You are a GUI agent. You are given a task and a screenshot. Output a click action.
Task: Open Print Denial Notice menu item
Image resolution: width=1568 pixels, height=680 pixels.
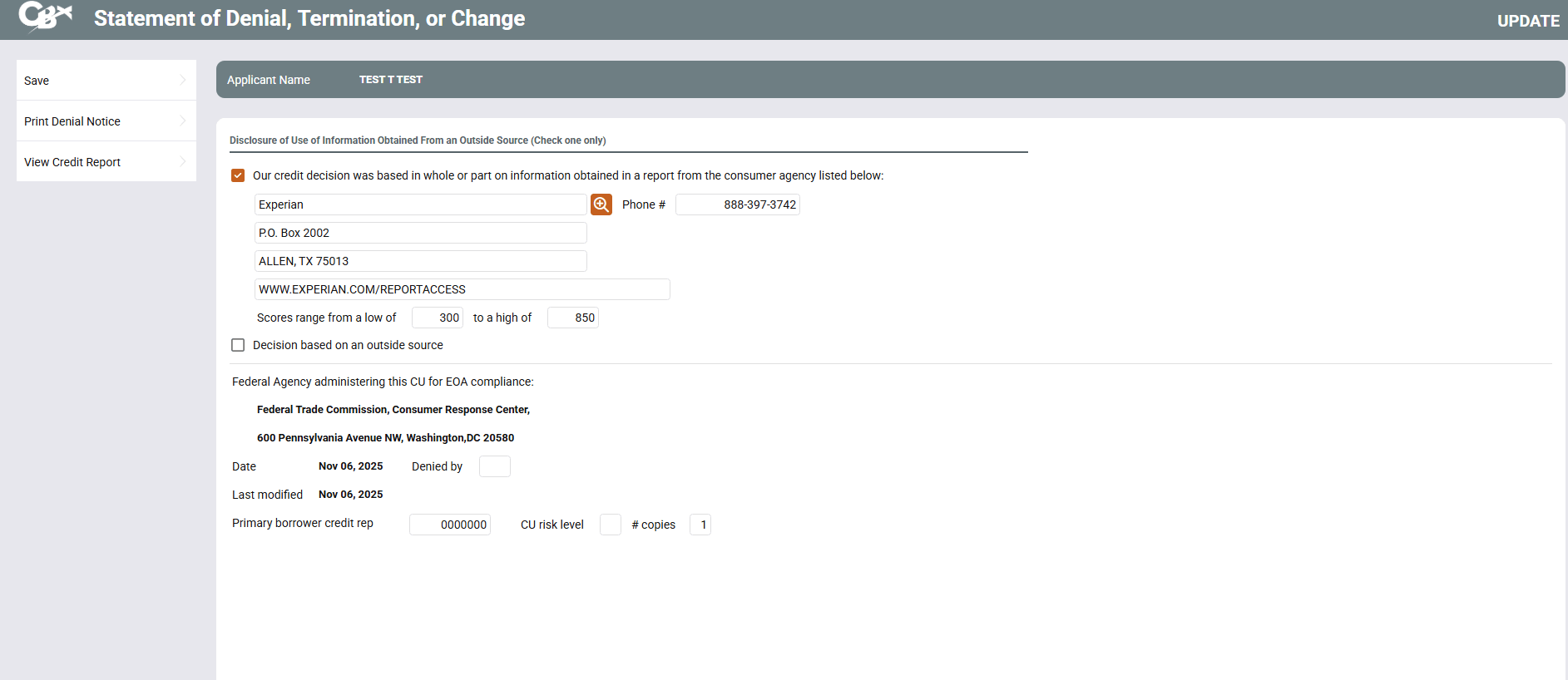(x=72, y=121)
